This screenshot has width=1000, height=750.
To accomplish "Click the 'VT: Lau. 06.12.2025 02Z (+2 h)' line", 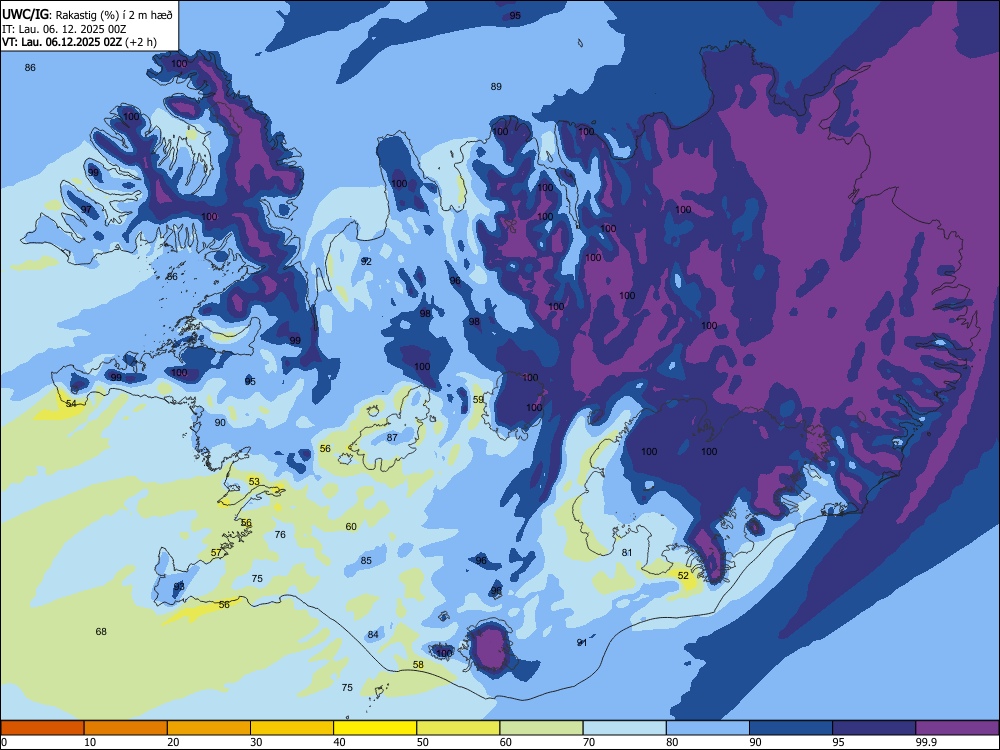I will click(x=79, y=42).
